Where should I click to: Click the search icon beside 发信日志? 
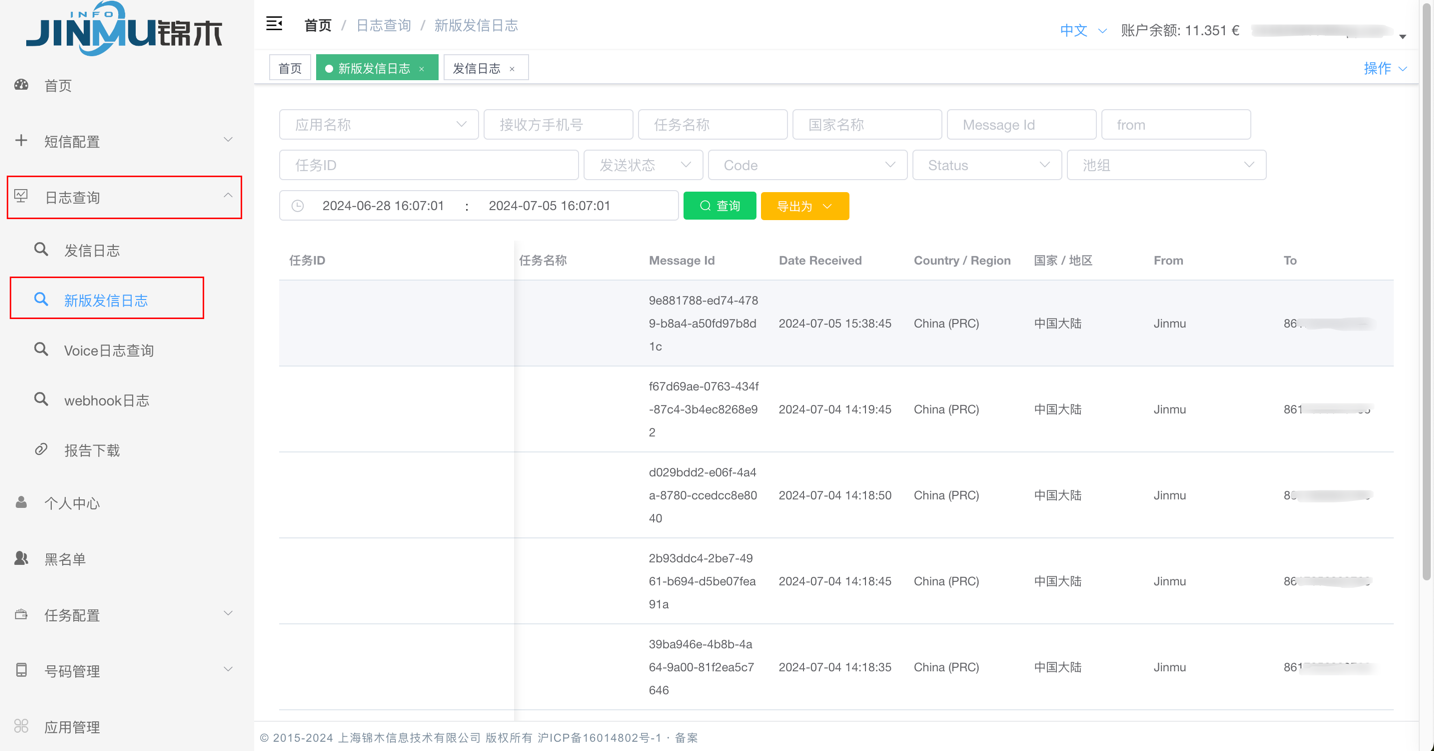click(41, 249)
